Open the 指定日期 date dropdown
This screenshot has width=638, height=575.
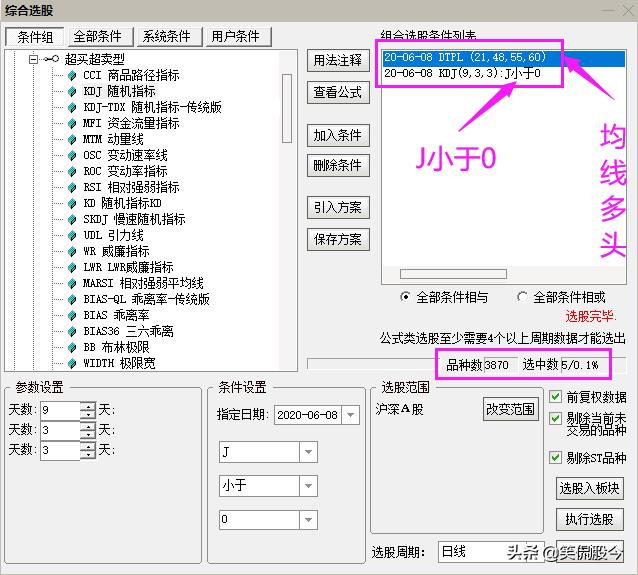point(350,414)
